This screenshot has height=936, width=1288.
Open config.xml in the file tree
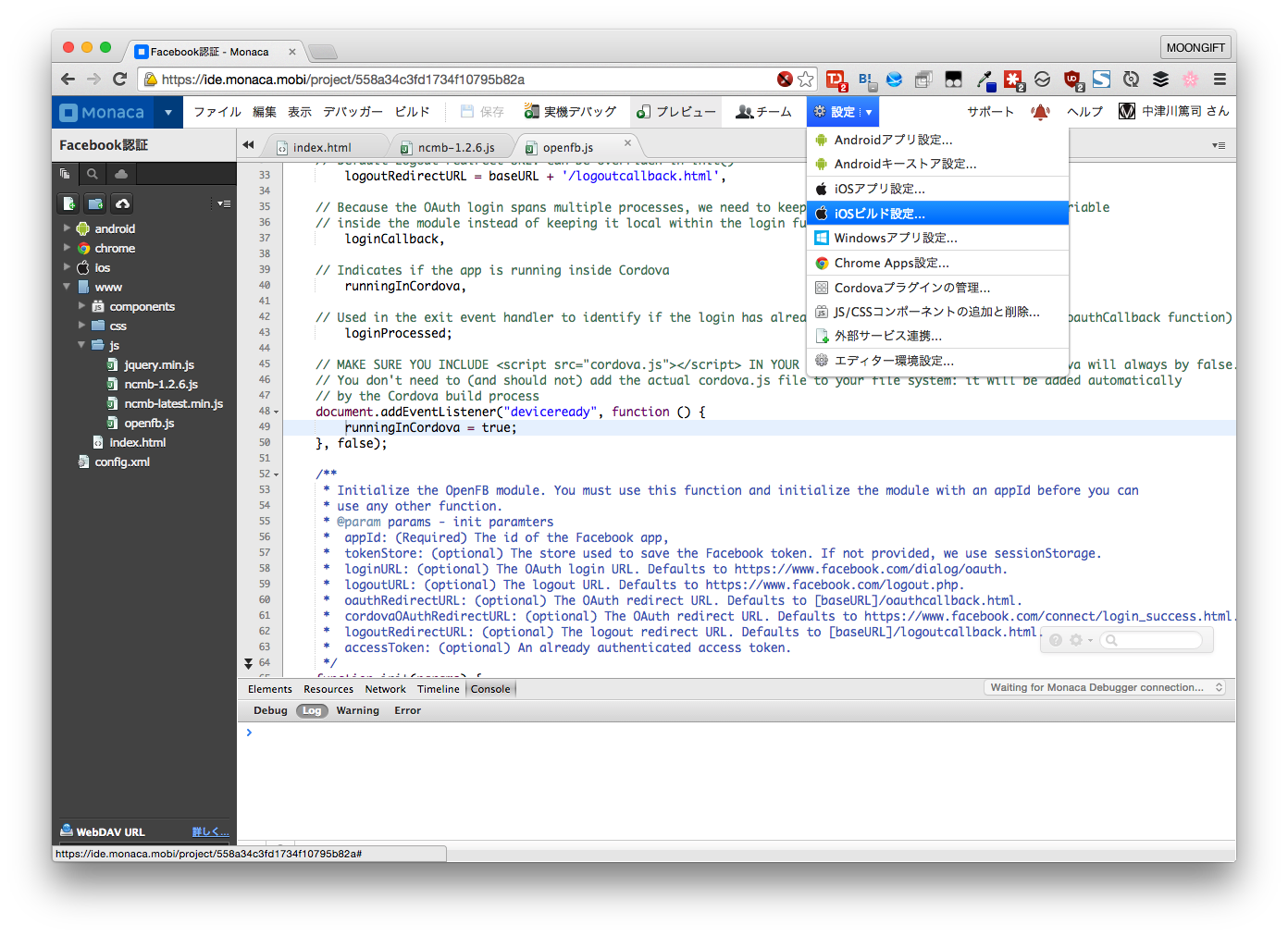[122, 462]
